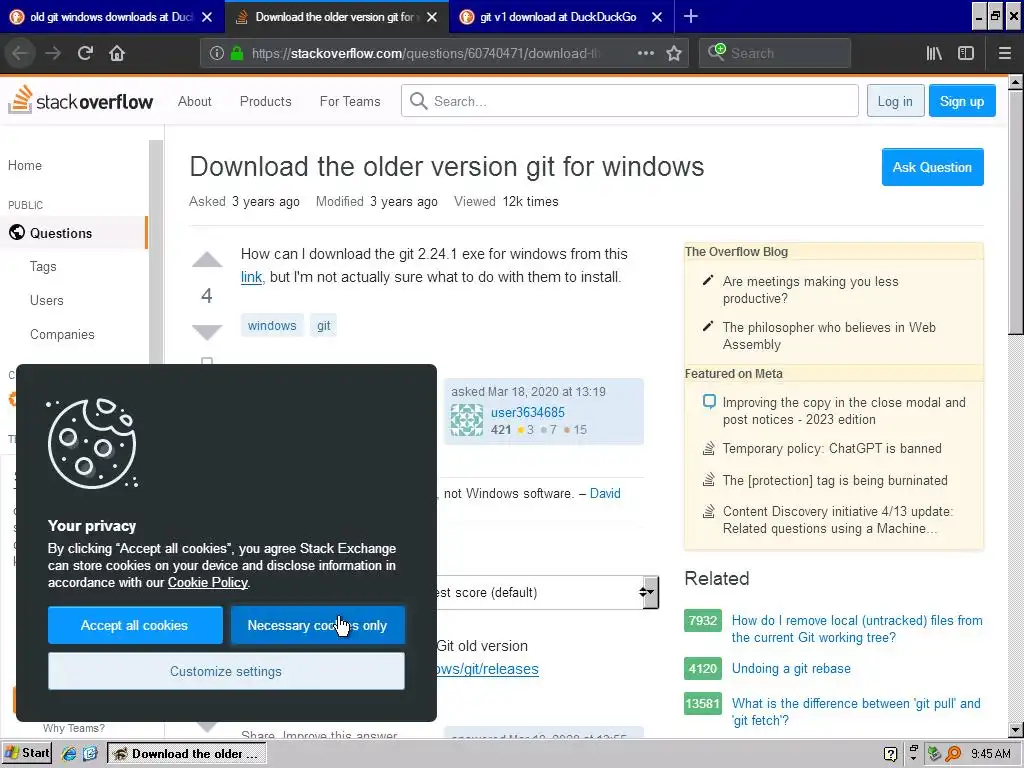Viewport: 1024px width, 768px height.
Task: Open 'Improving the copy in the close modal' post
Action: pos(844,411)
